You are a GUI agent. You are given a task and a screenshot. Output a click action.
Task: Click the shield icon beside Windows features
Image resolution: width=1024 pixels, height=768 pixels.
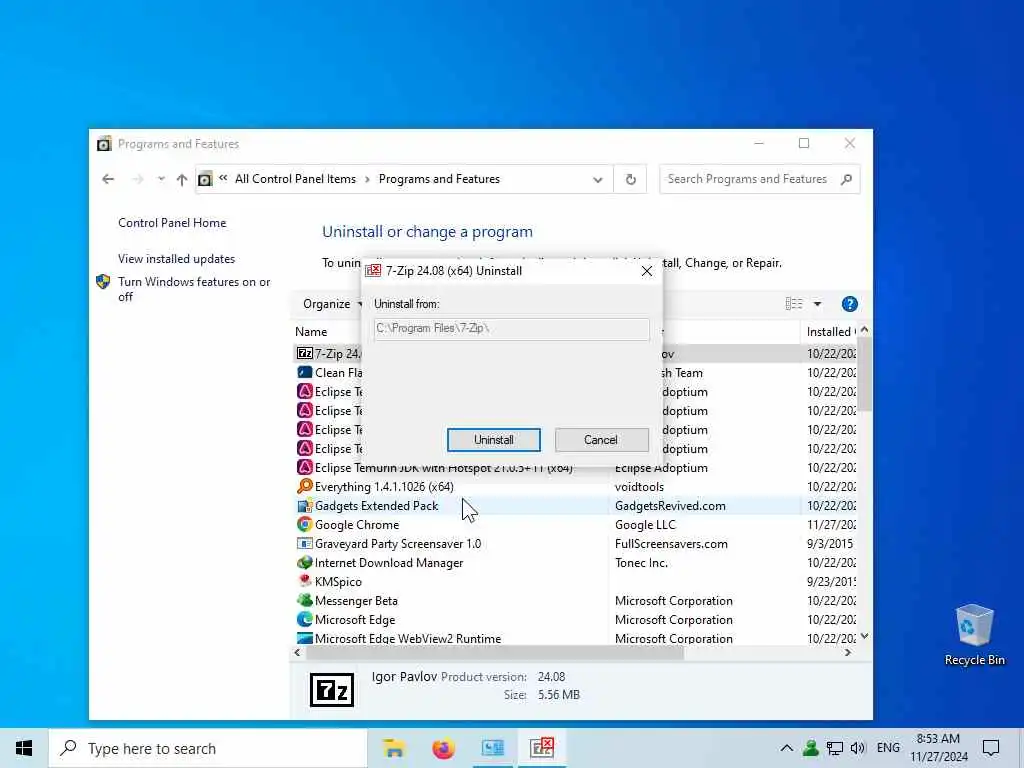[103, 282]
